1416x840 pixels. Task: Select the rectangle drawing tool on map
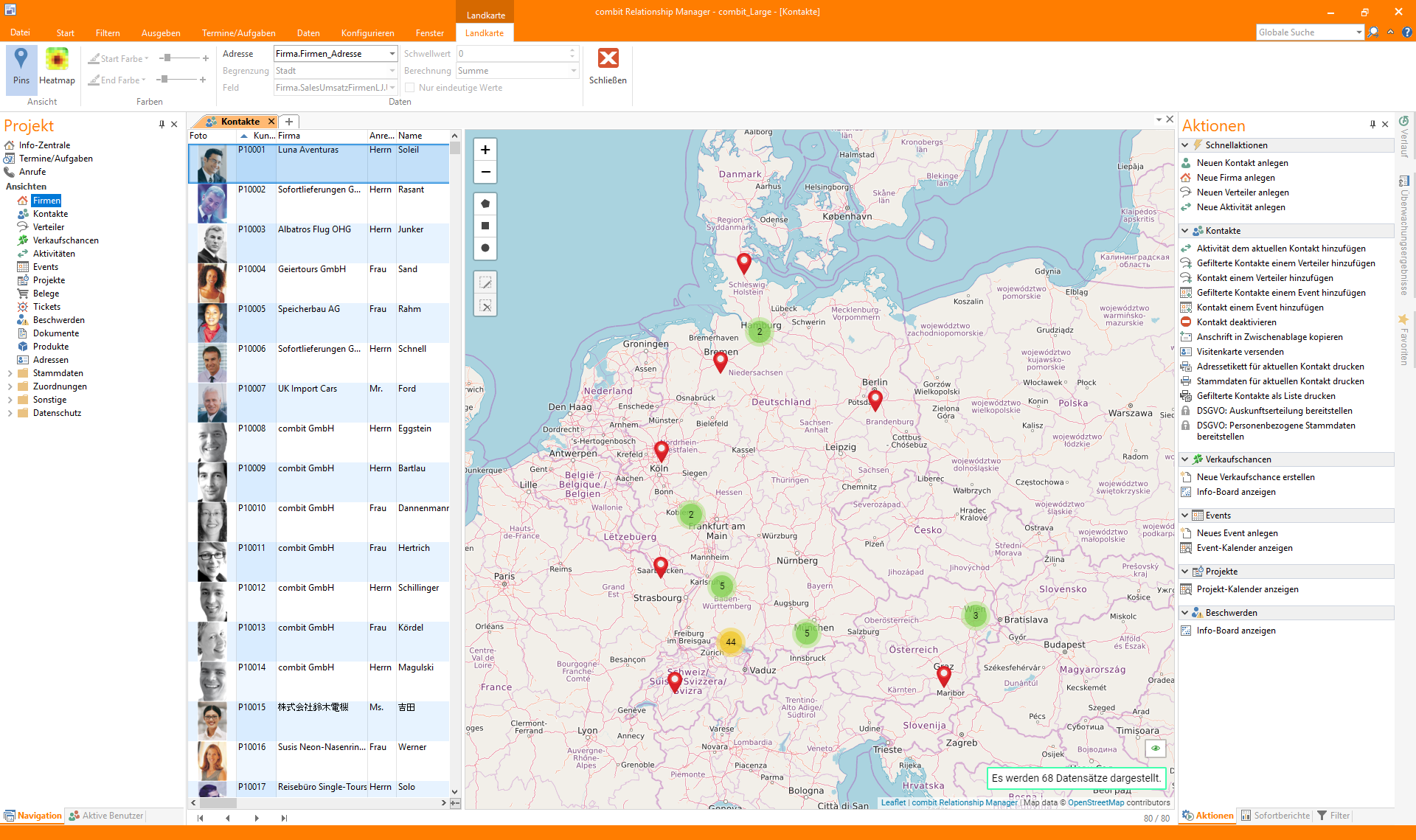pos(485,226)
